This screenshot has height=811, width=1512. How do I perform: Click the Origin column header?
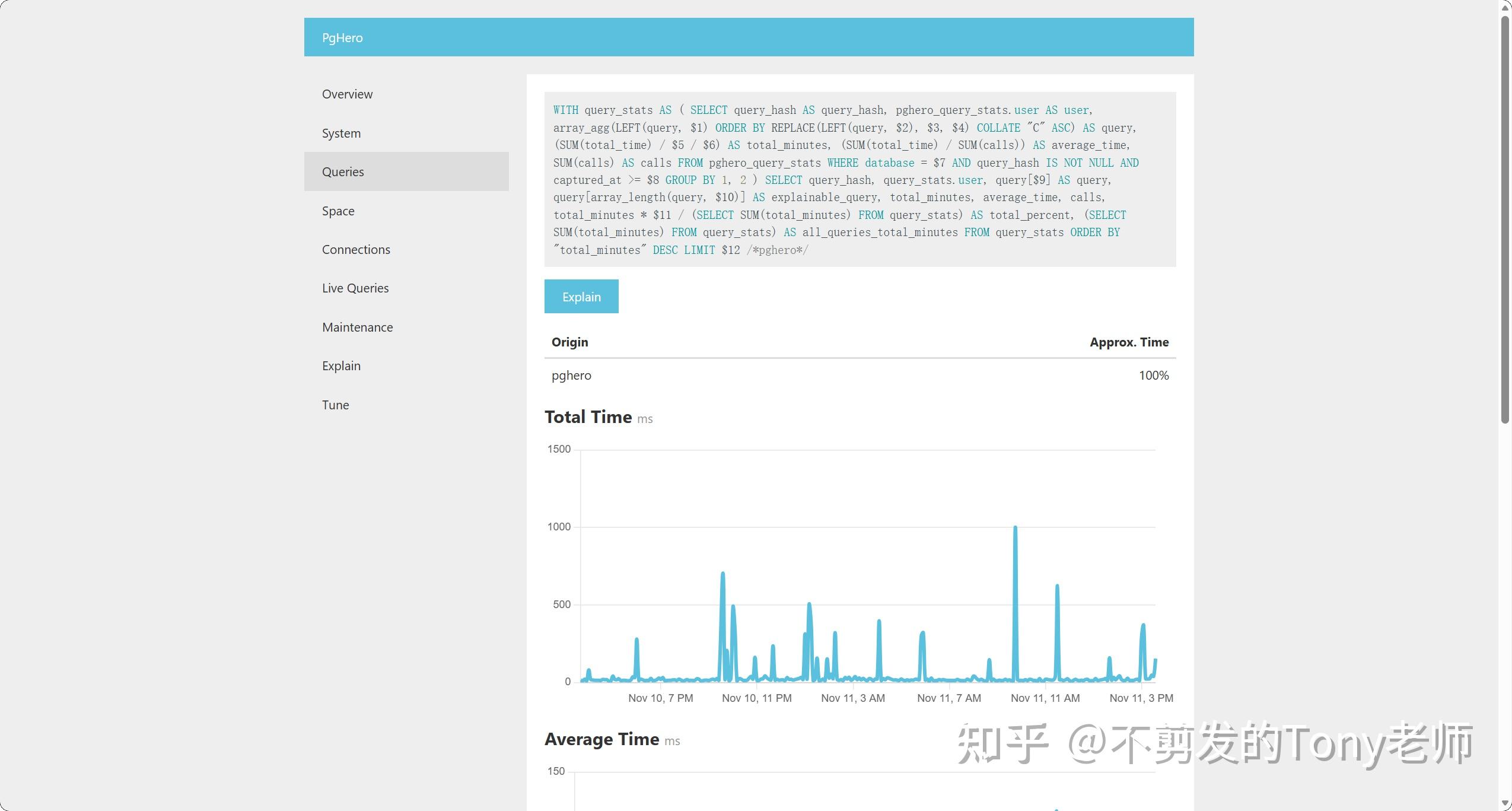tap(569, 342)
